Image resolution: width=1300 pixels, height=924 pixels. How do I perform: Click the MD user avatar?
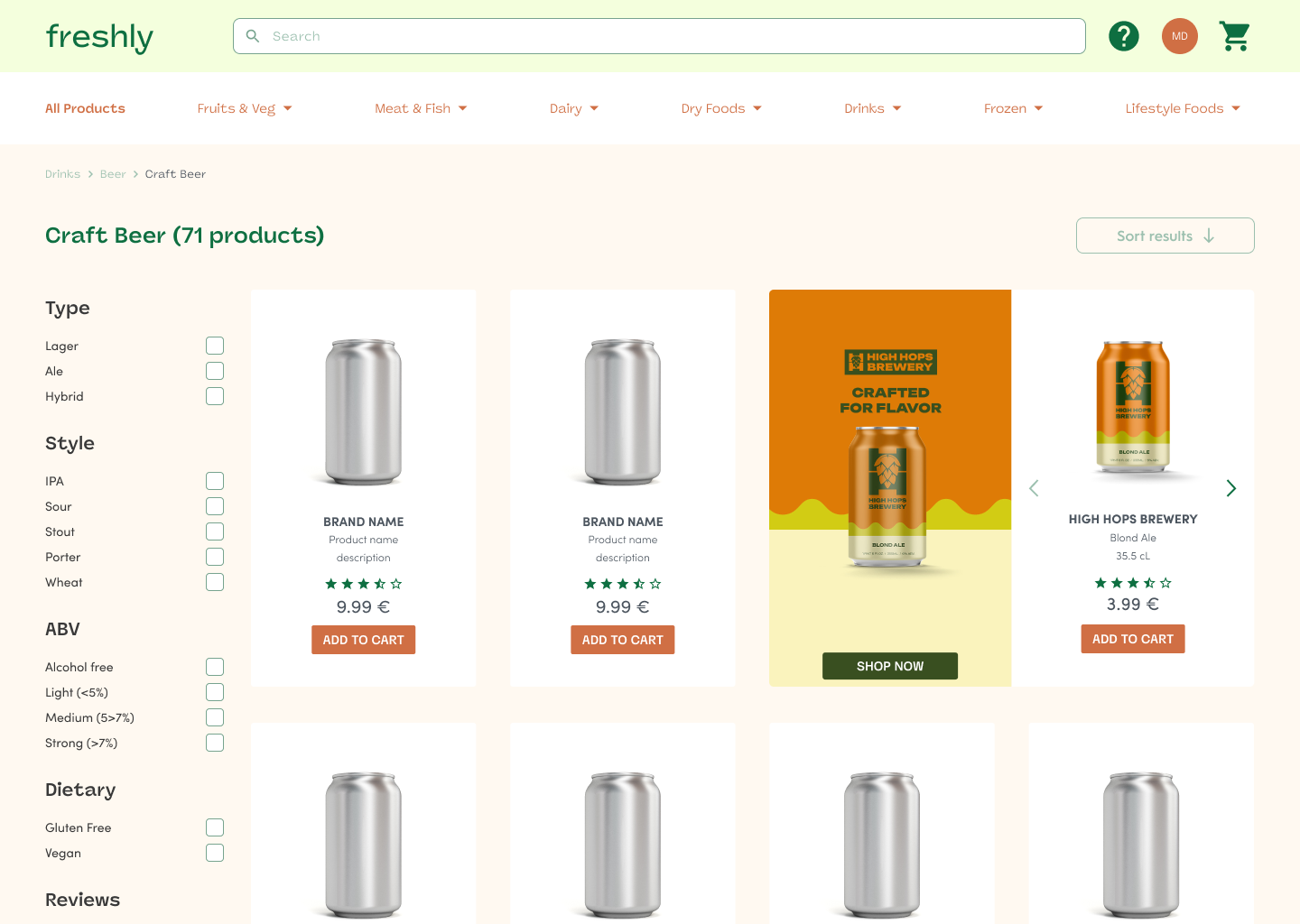pos(1180,36)
